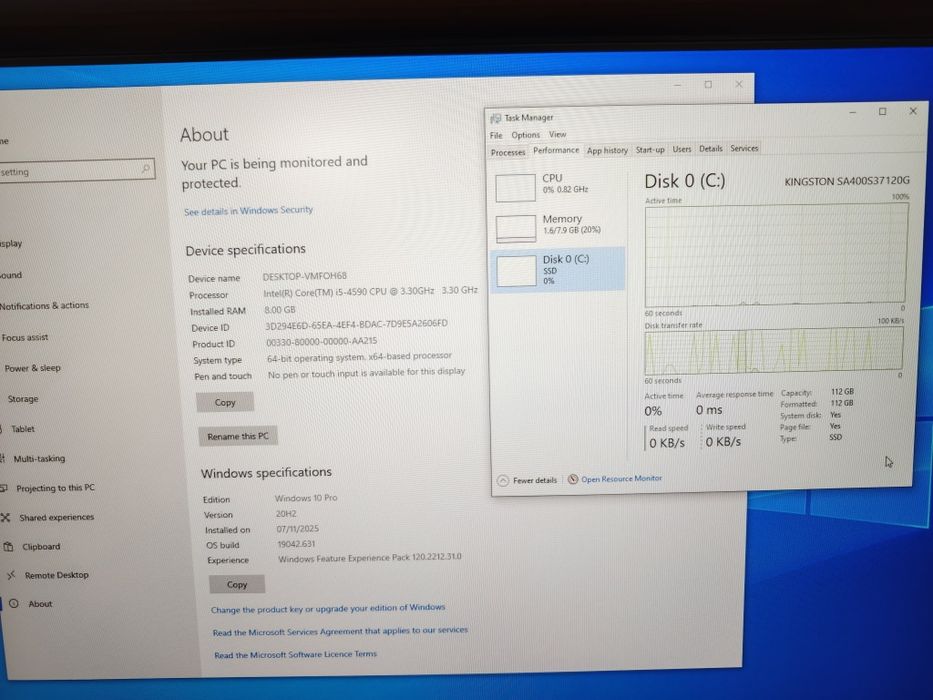This screenshot has height=700, width=933.
Task: Copy the device specifications
Action: point(225,402)
